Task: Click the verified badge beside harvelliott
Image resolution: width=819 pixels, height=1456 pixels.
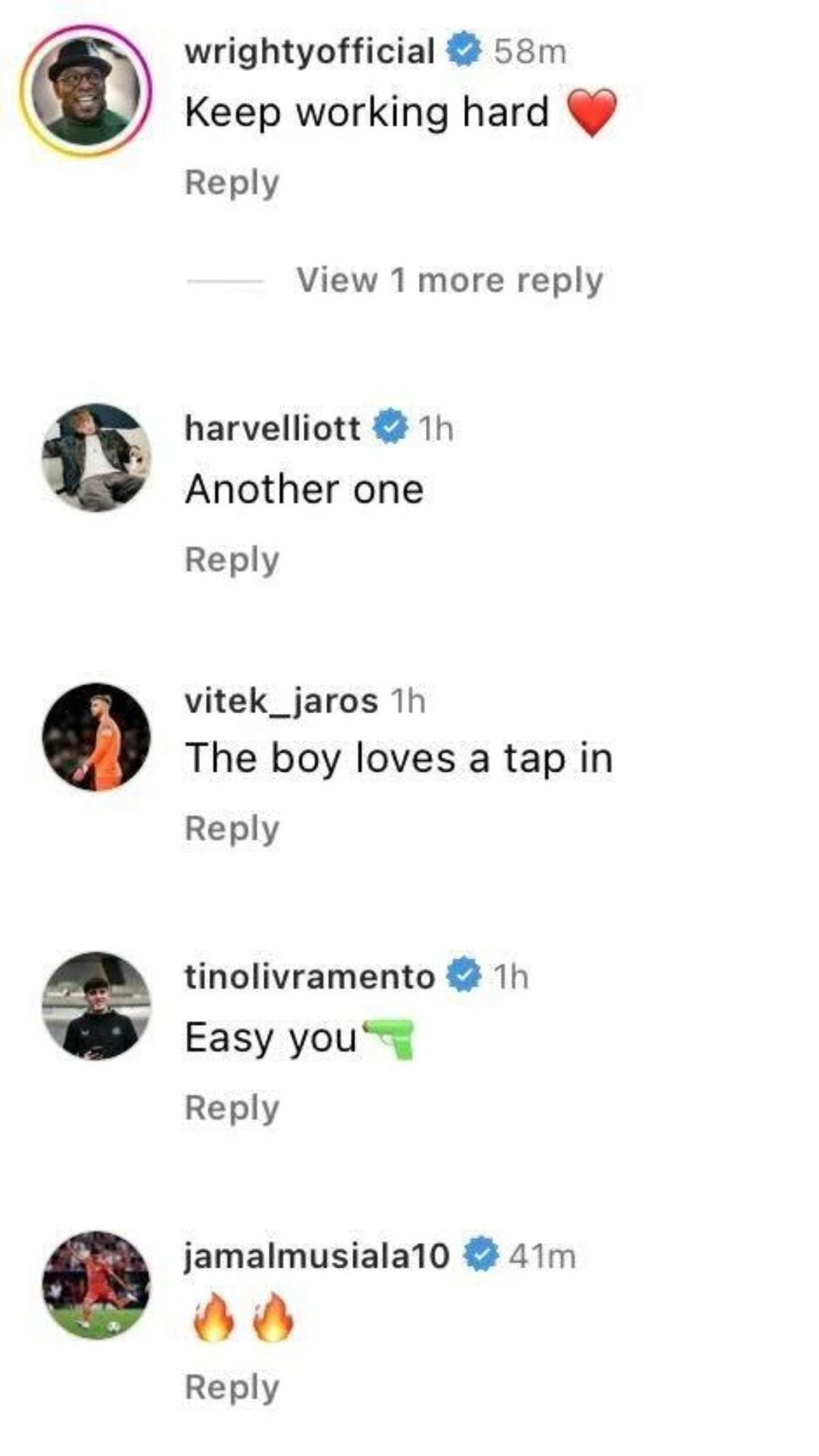Action: [390, 427]
